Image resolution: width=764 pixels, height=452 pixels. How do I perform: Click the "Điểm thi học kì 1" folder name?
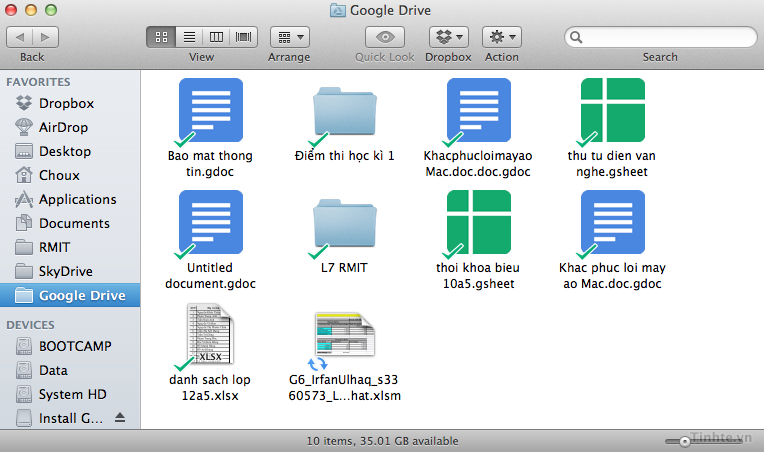pos(344,155)
